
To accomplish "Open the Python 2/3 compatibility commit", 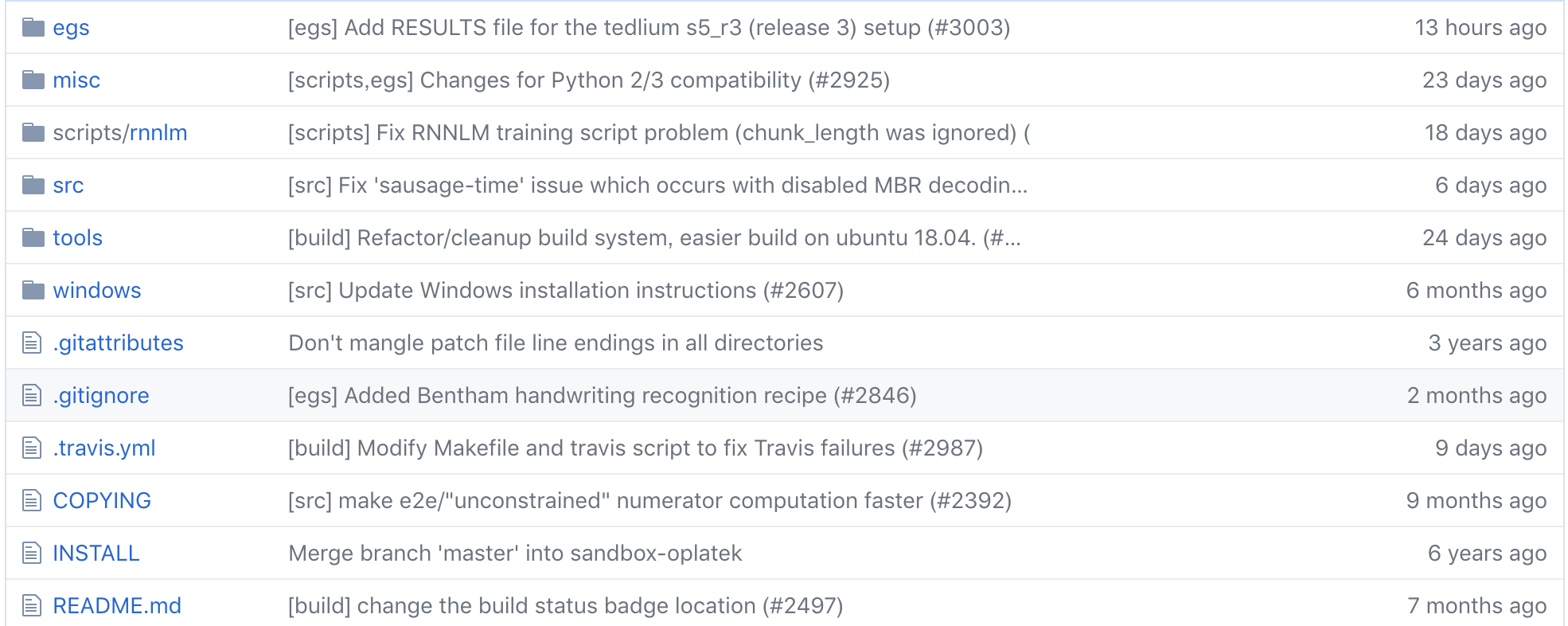I will pos(589,80).
